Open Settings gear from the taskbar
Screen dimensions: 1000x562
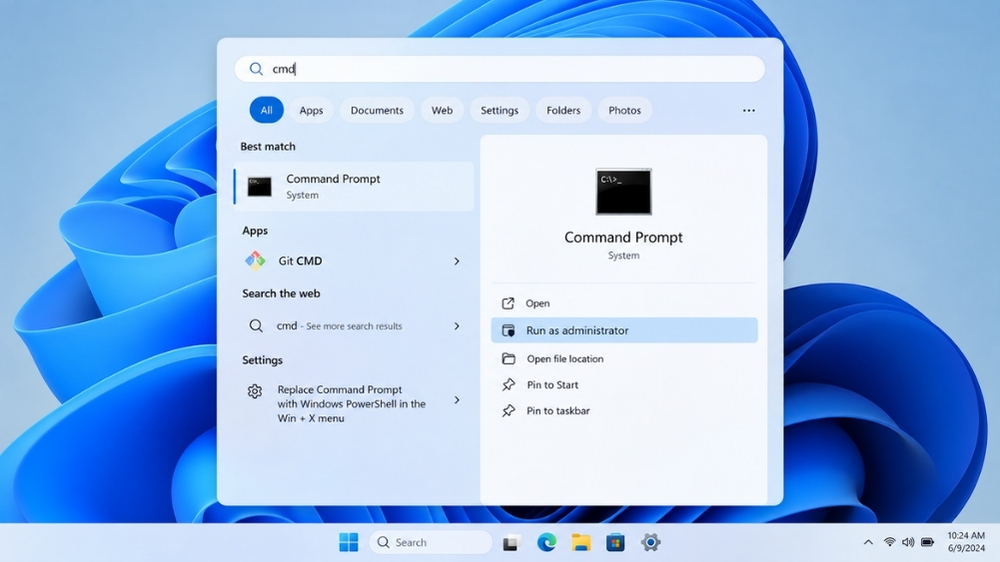pyautogui.click(x=651, y=542)
